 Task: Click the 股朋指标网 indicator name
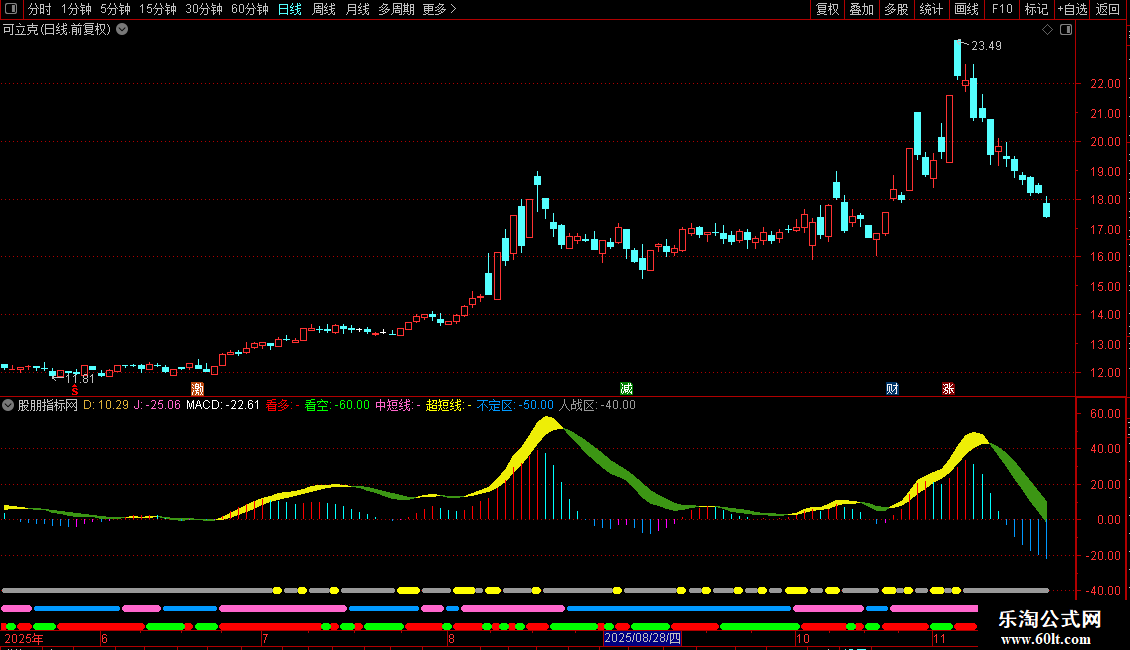coord(48,406)
